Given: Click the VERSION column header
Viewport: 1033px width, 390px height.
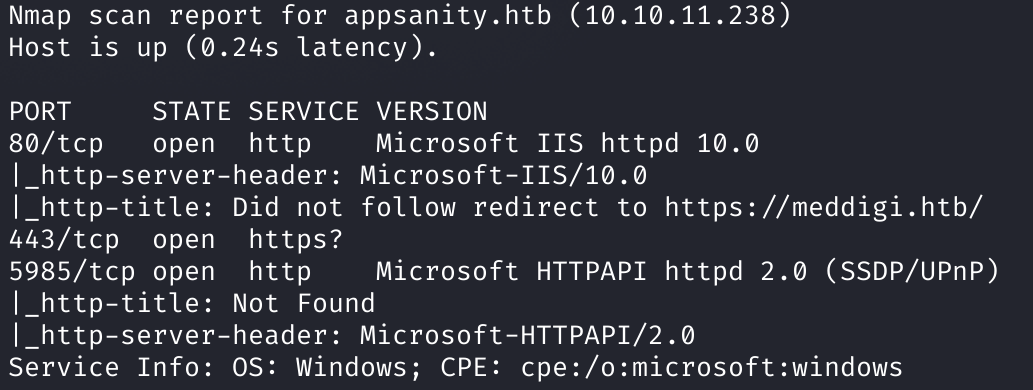Looking at the screenshot, I should pyautogui.click(x=432, y=111).
